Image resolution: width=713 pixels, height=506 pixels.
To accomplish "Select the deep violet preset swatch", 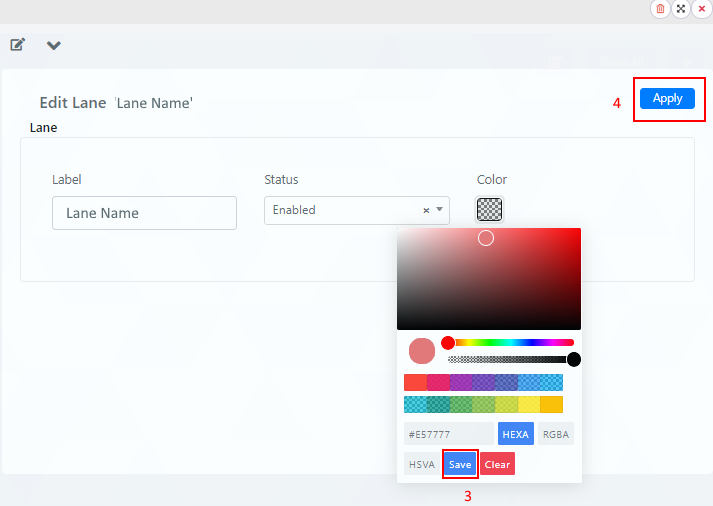I will [483, 382].
